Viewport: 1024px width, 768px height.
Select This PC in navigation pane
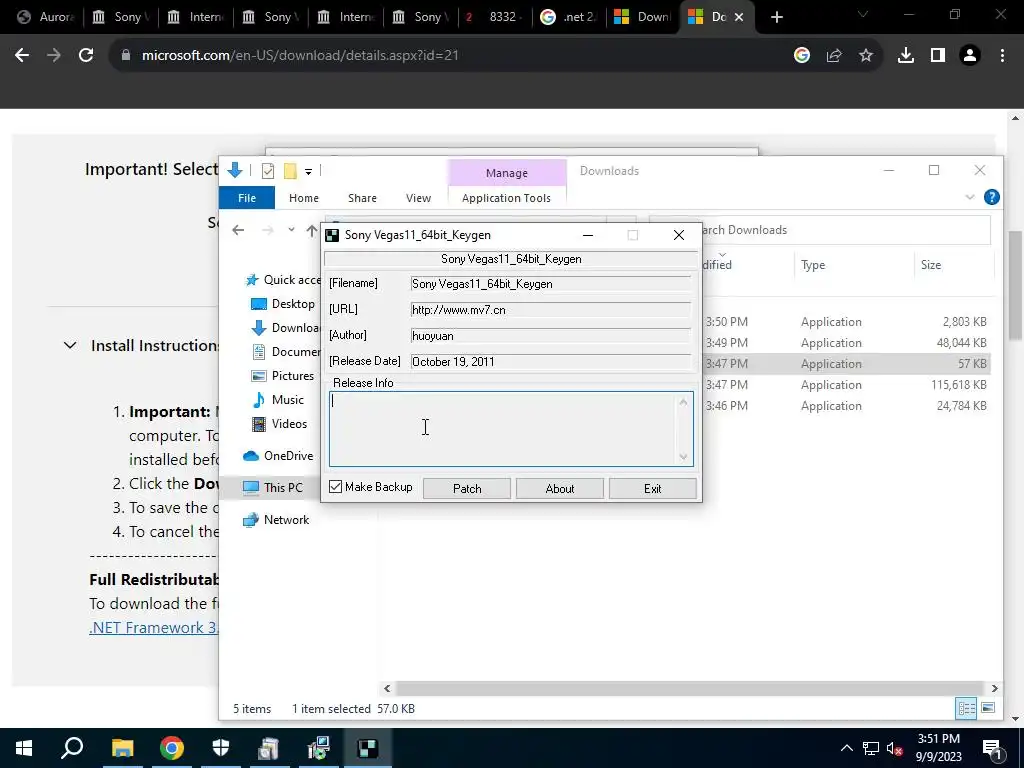(x=273, y=488)
